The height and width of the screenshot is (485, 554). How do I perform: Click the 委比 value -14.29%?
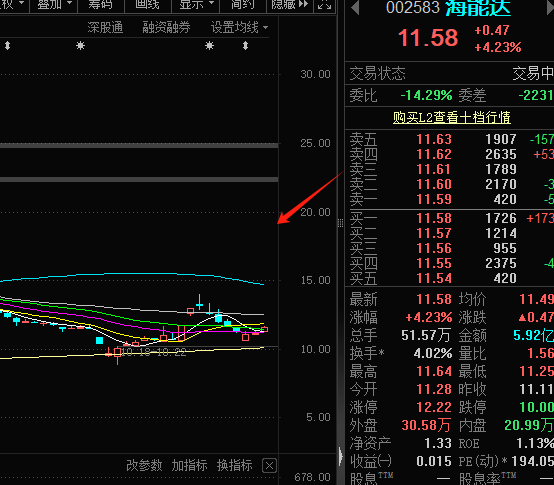[x=426, y=95]
